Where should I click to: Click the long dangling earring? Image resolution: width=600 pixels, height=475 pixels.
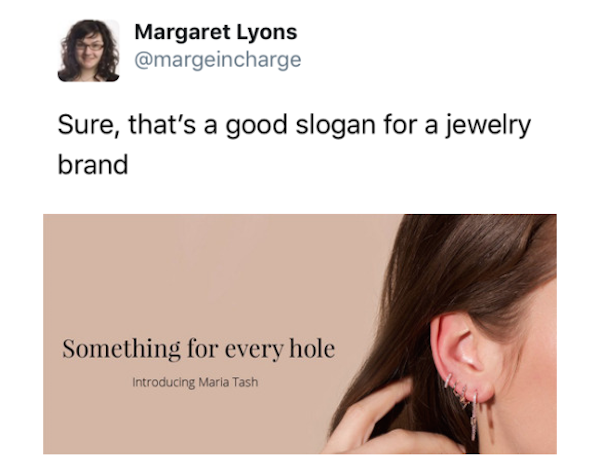point(474,416)
